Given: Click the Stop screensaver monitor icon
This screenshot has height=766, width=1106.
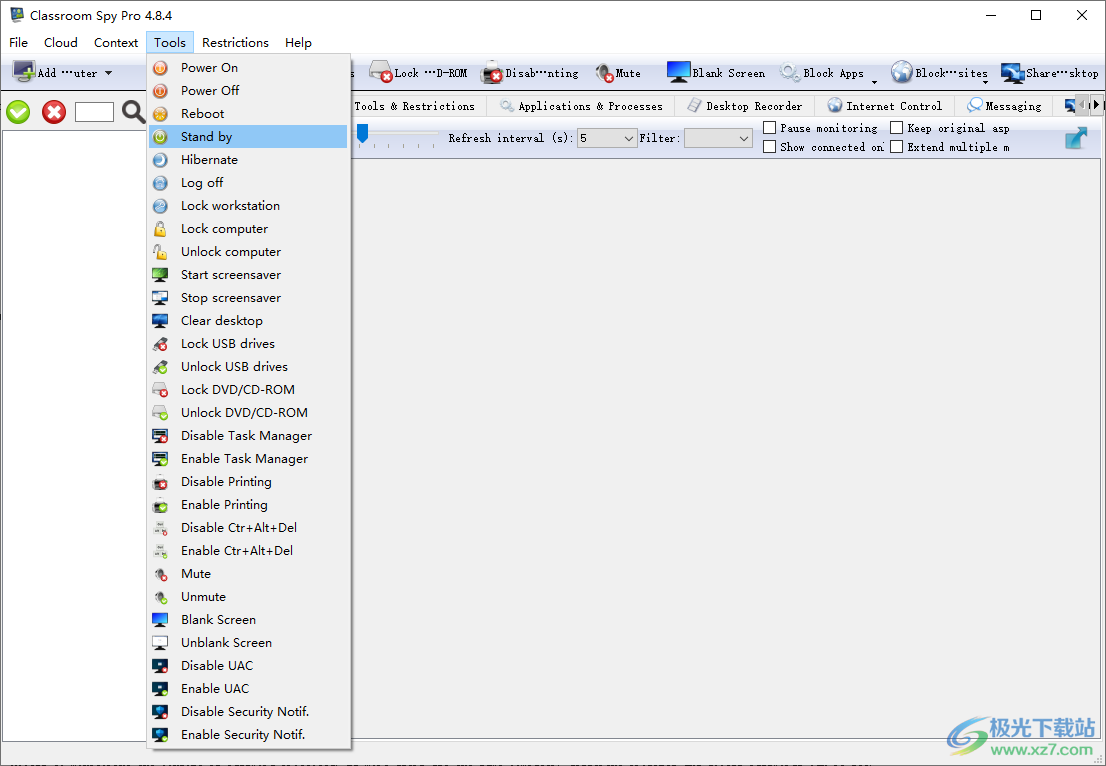Looking at the screenshot, I should click(160, 298).
